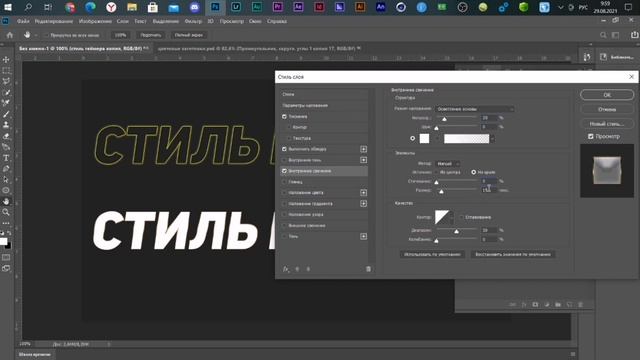The height and width of the screenshot is (360, 640).
Task: Select the Eraser tool
Action: click(6, 136)
